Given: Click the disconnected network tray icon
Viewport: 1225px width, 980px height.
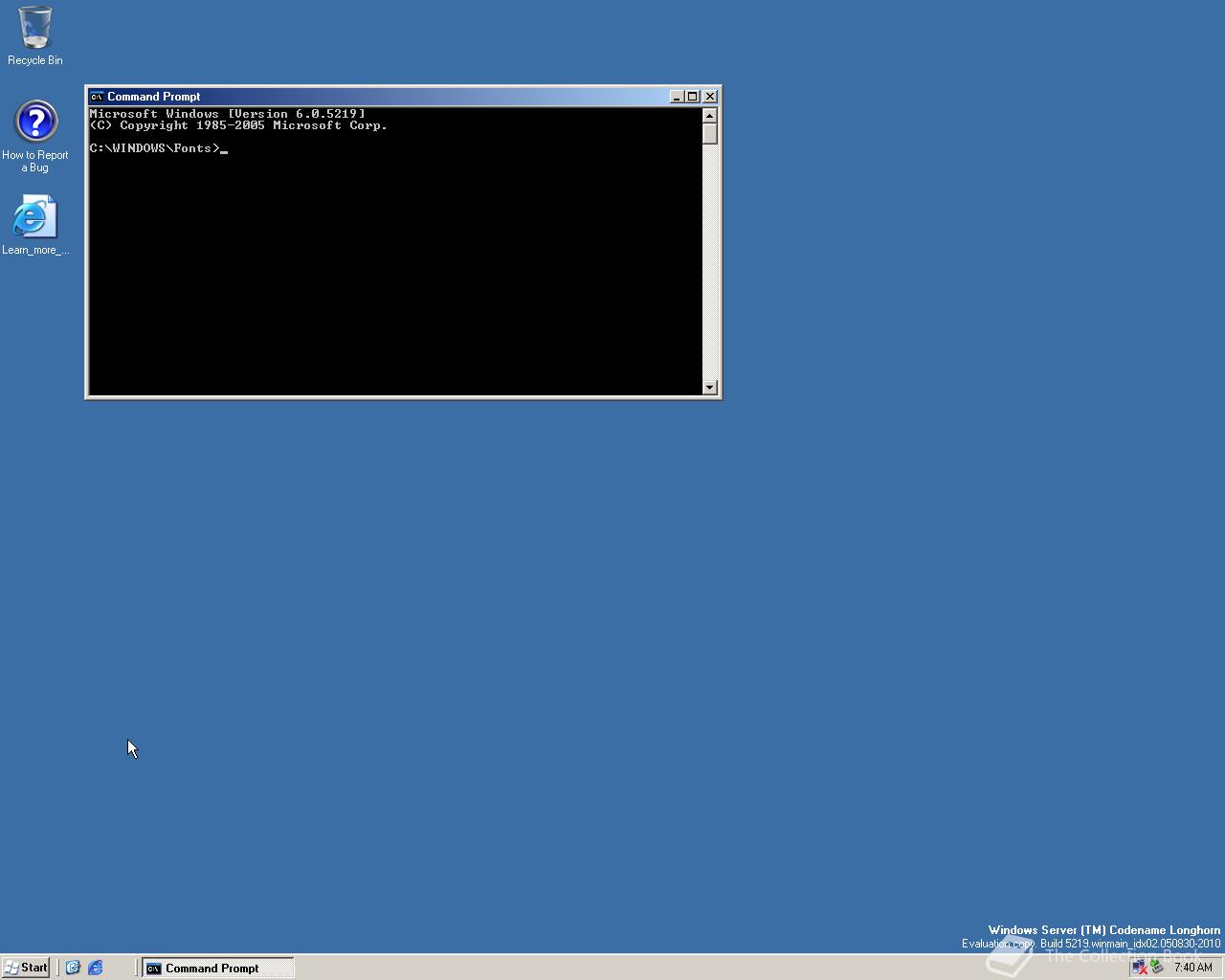Looking at the screenshot, I should coord(1140,968).
